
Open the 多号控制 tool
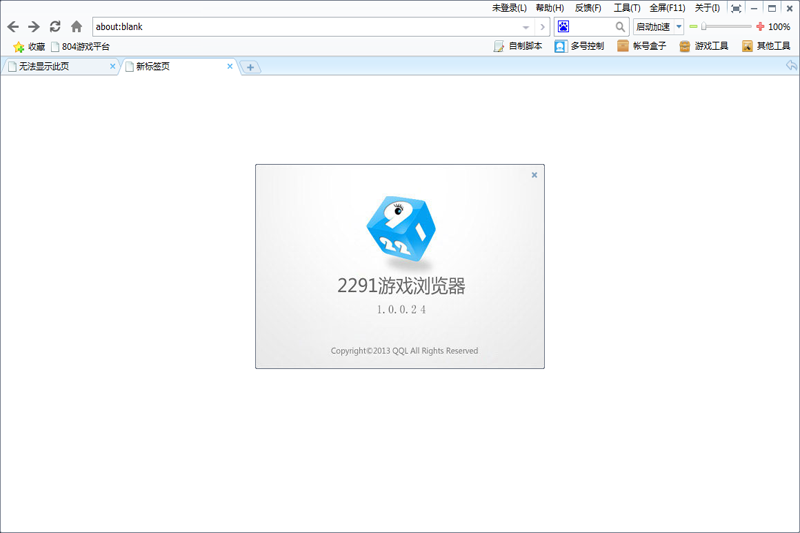point(579,46)
